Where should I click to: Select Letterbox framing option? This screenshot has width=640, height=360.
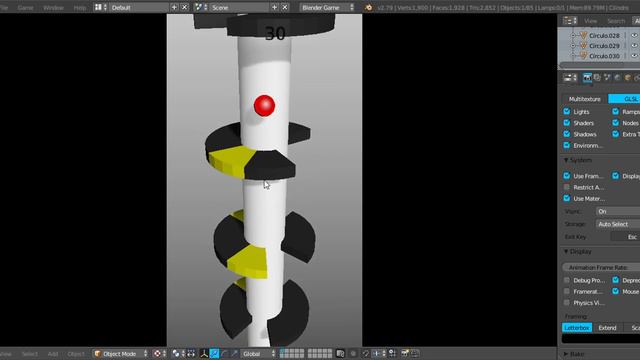pyautogui.click(x=577, y=328)
